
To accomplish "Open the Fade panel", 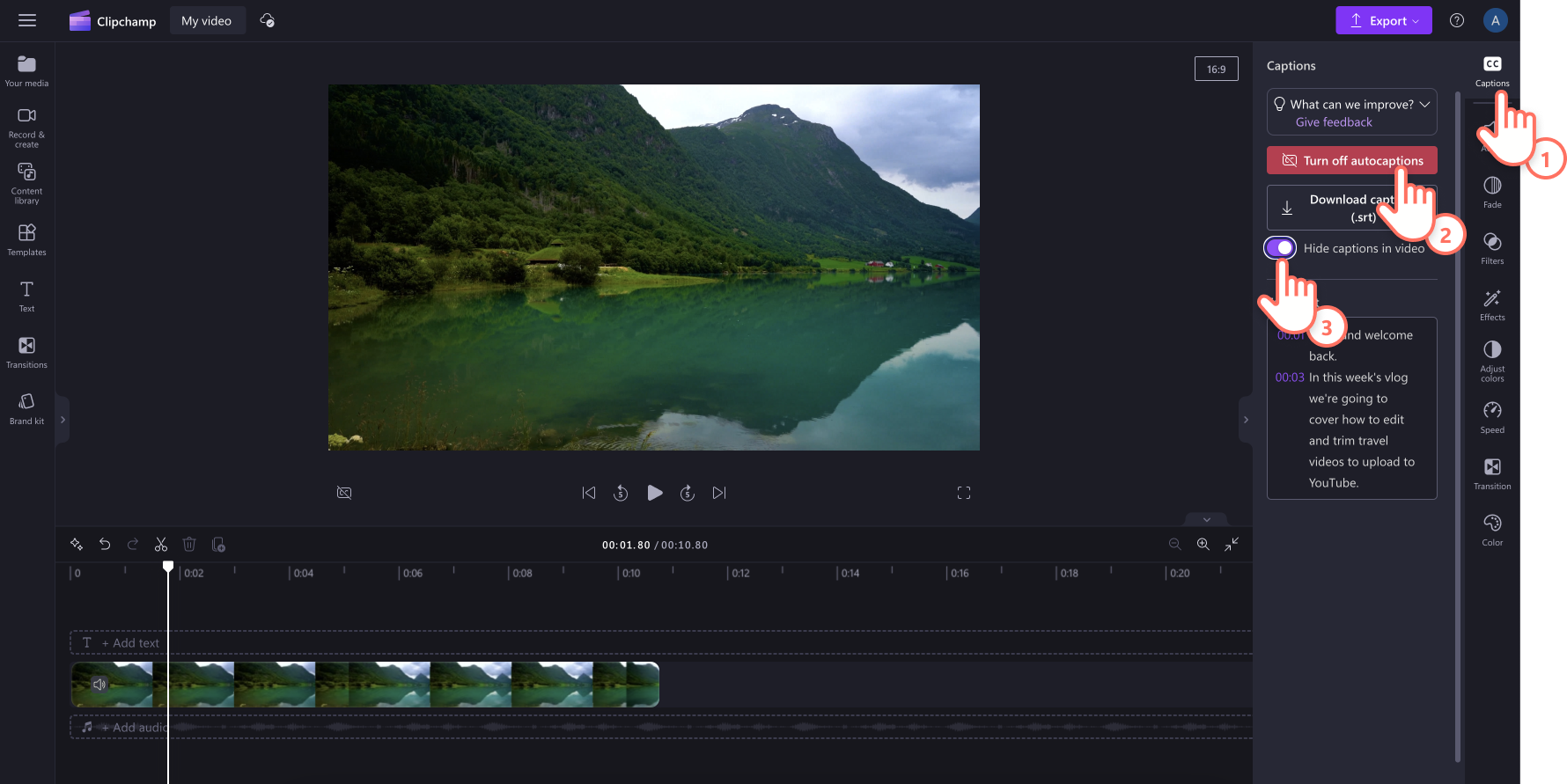I will (x=1492, y=192).
